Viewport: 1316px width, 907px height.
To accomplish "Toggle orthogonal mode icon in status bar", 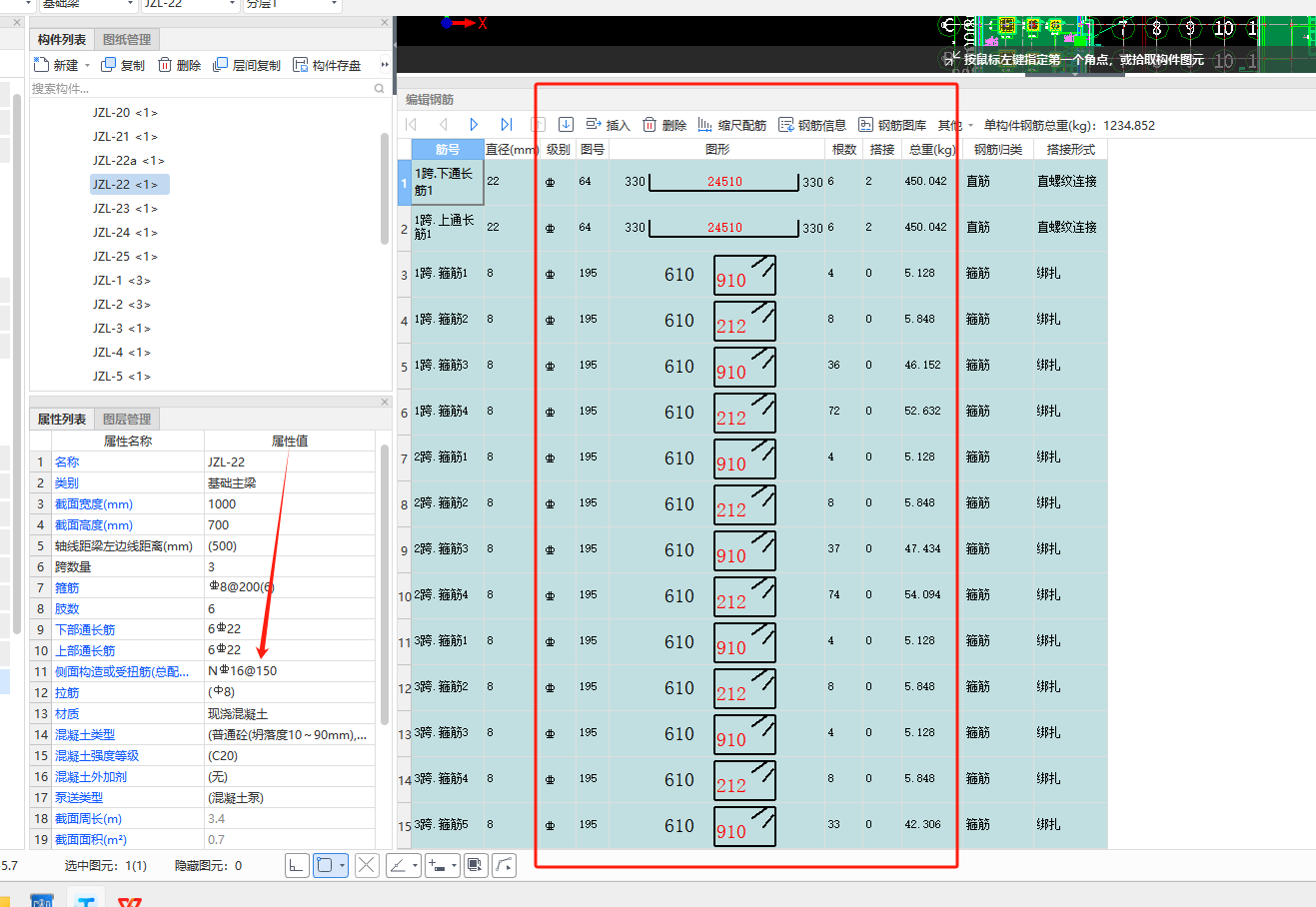I will (296, 865).
